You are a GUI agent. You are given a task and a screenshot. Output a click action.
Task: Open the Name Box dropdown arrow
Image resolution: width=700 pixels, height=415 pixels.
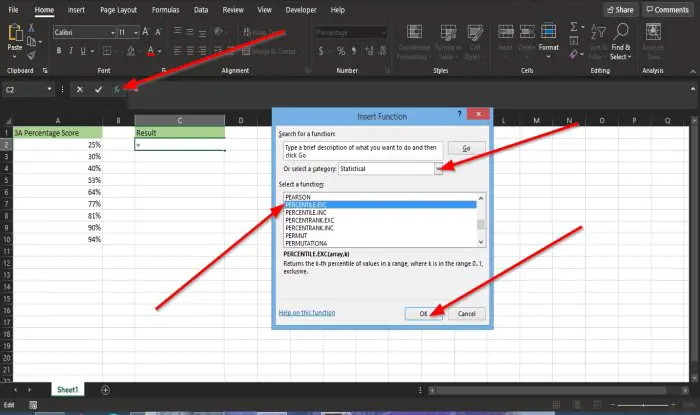[x=49, y=89]
